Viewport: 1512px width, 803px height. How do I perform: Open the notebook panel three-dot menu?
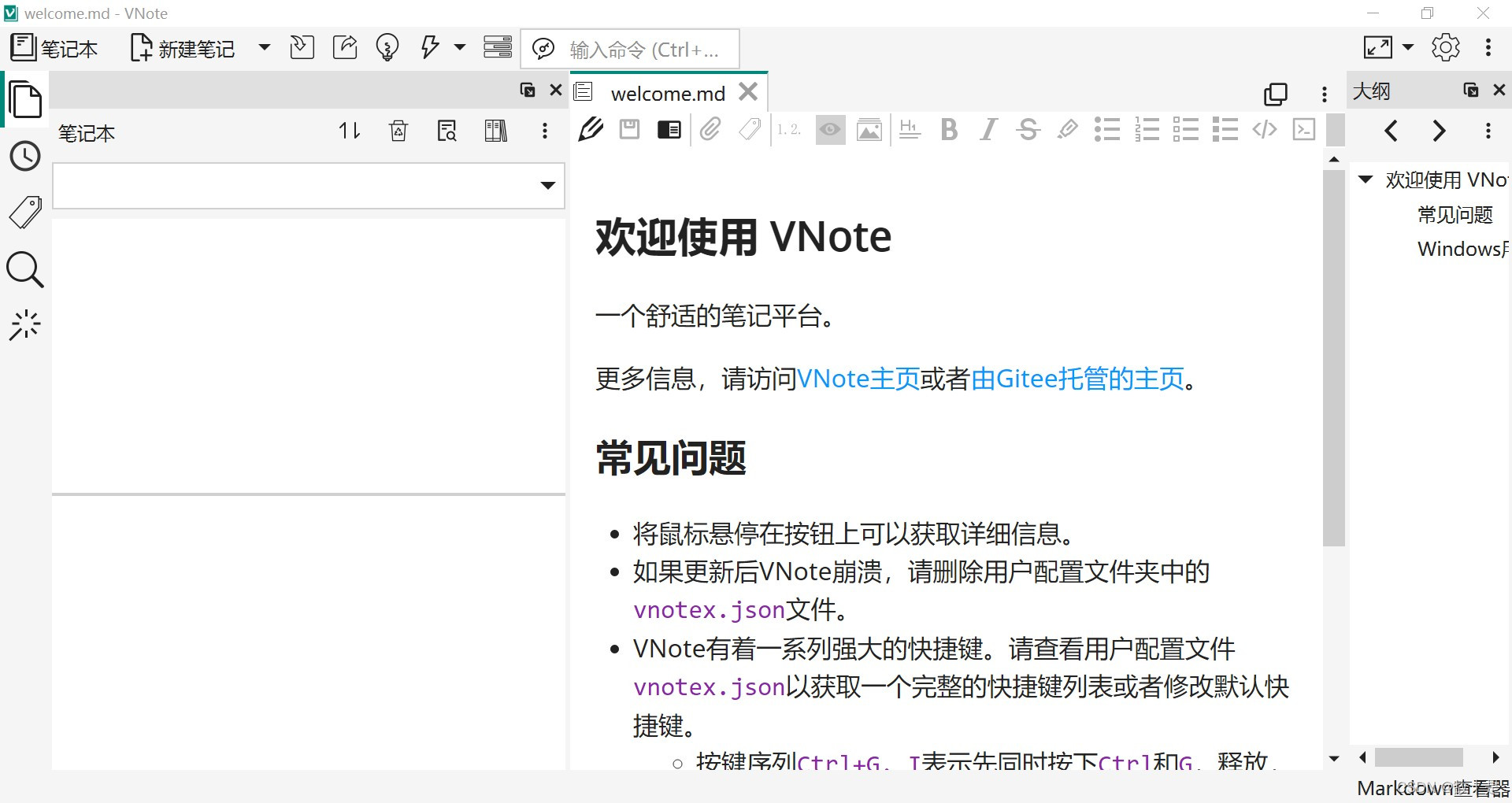click(545, 131)
